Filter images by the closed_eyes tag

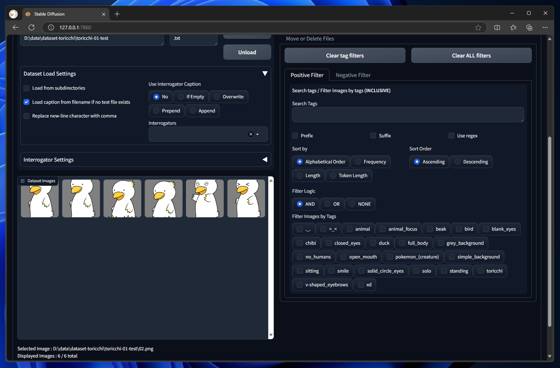[343, 243]
